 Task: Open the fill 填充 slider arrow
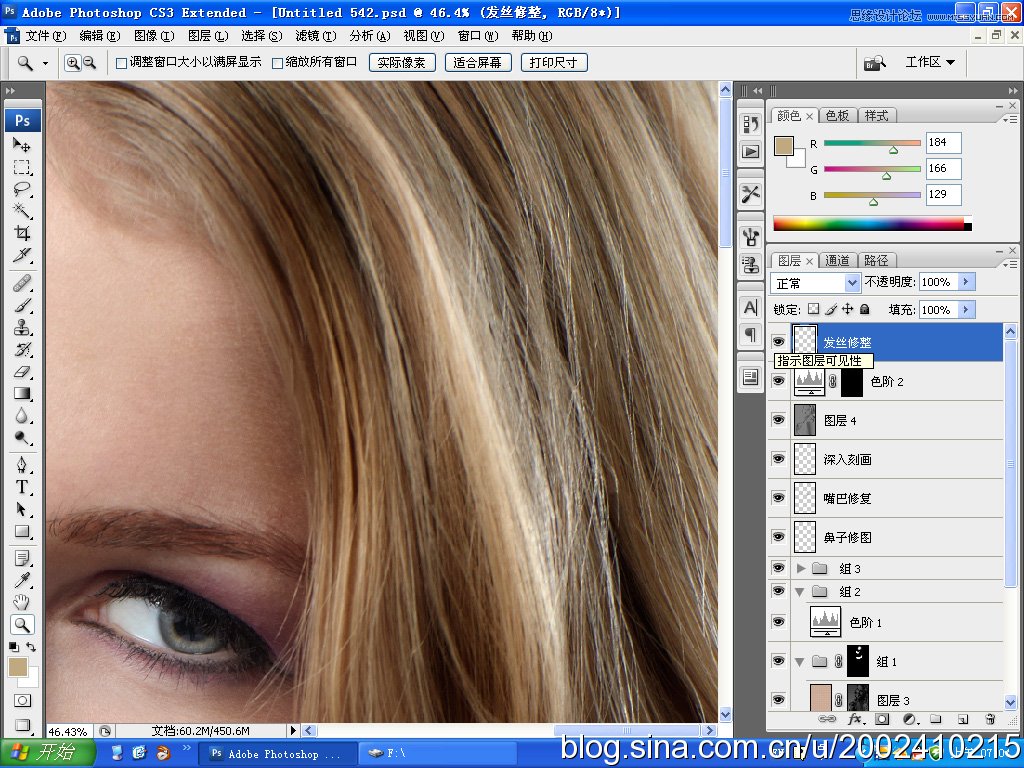coord(966,310)
